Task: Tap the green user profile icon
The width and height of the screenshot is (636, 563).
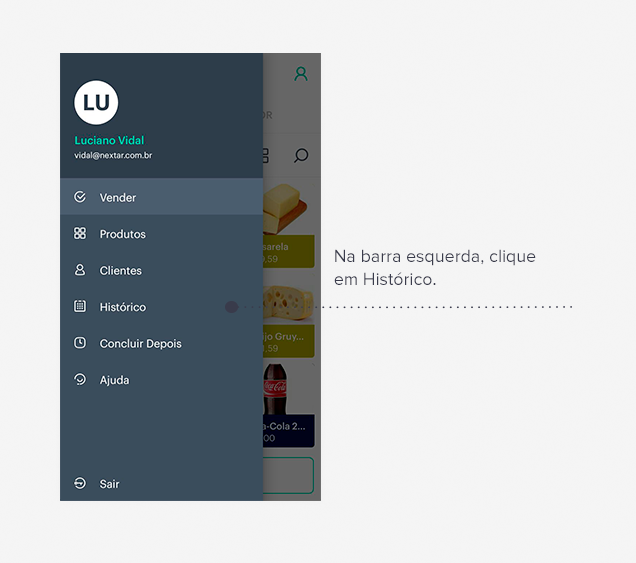Action: point(301,74)
